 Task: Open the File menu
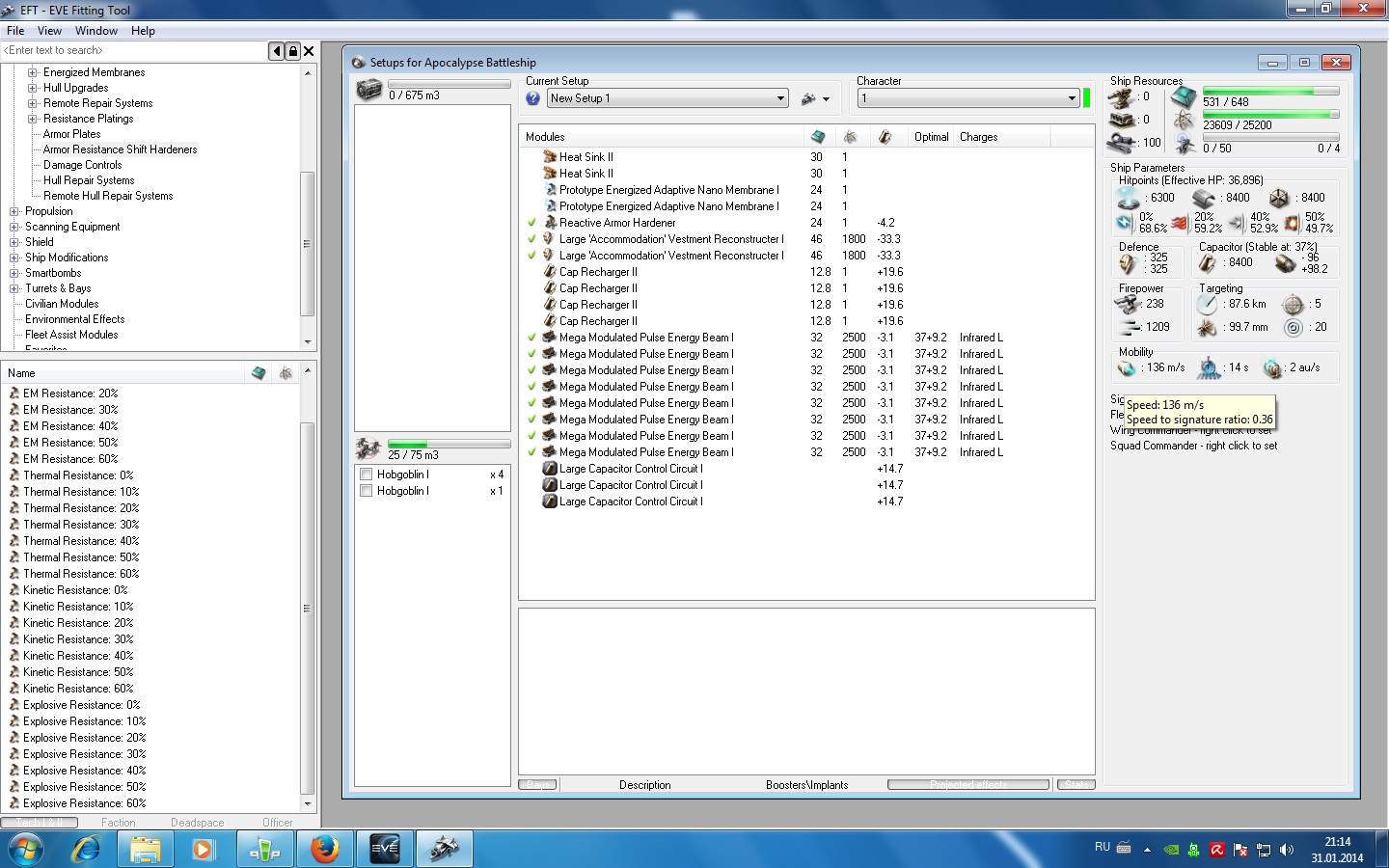pos(15,31)
